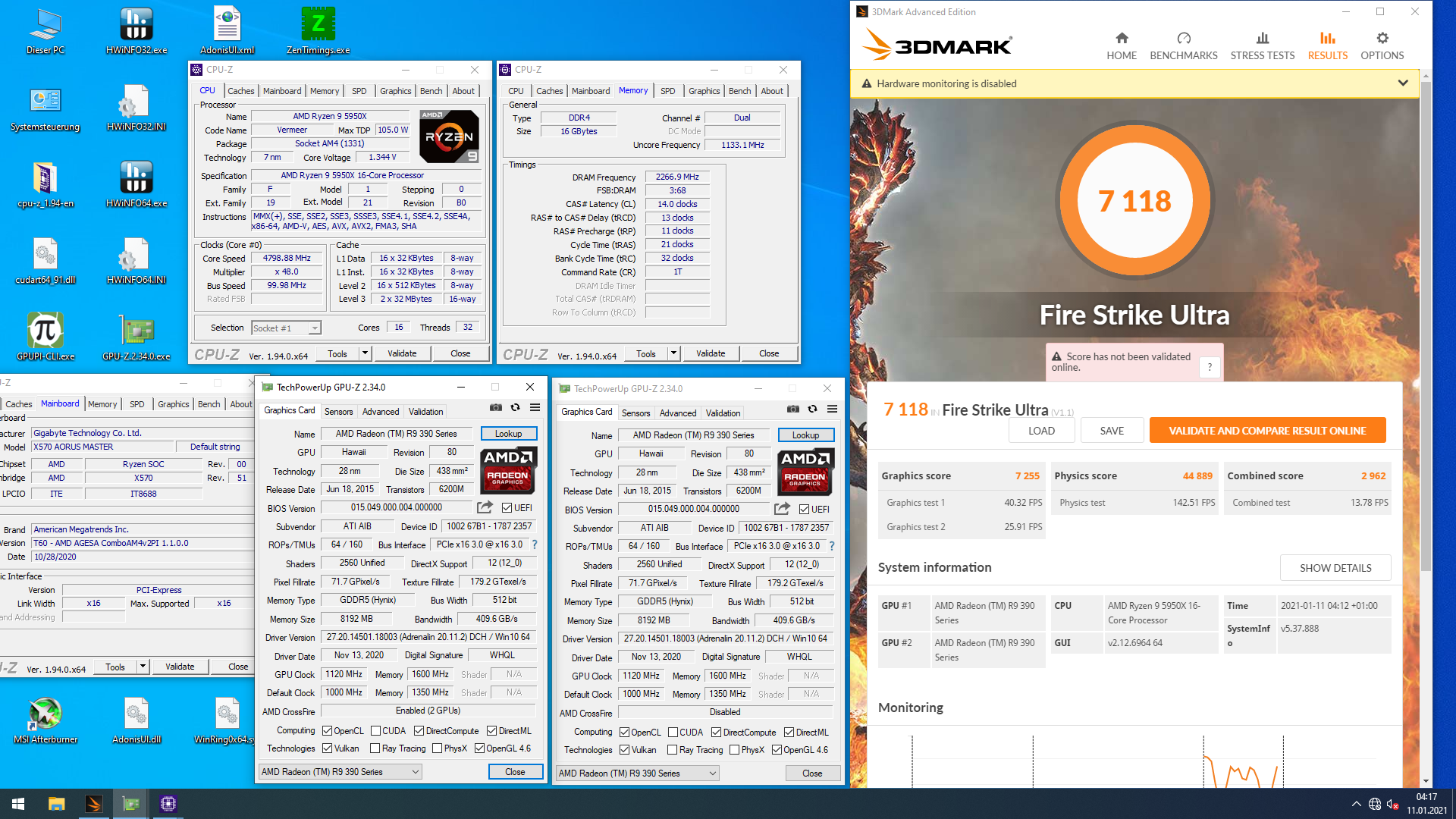Open cpu-z_1.94-en desktop archive
The width and height of the screenshot is (1456, 819).
coord(45,184)
